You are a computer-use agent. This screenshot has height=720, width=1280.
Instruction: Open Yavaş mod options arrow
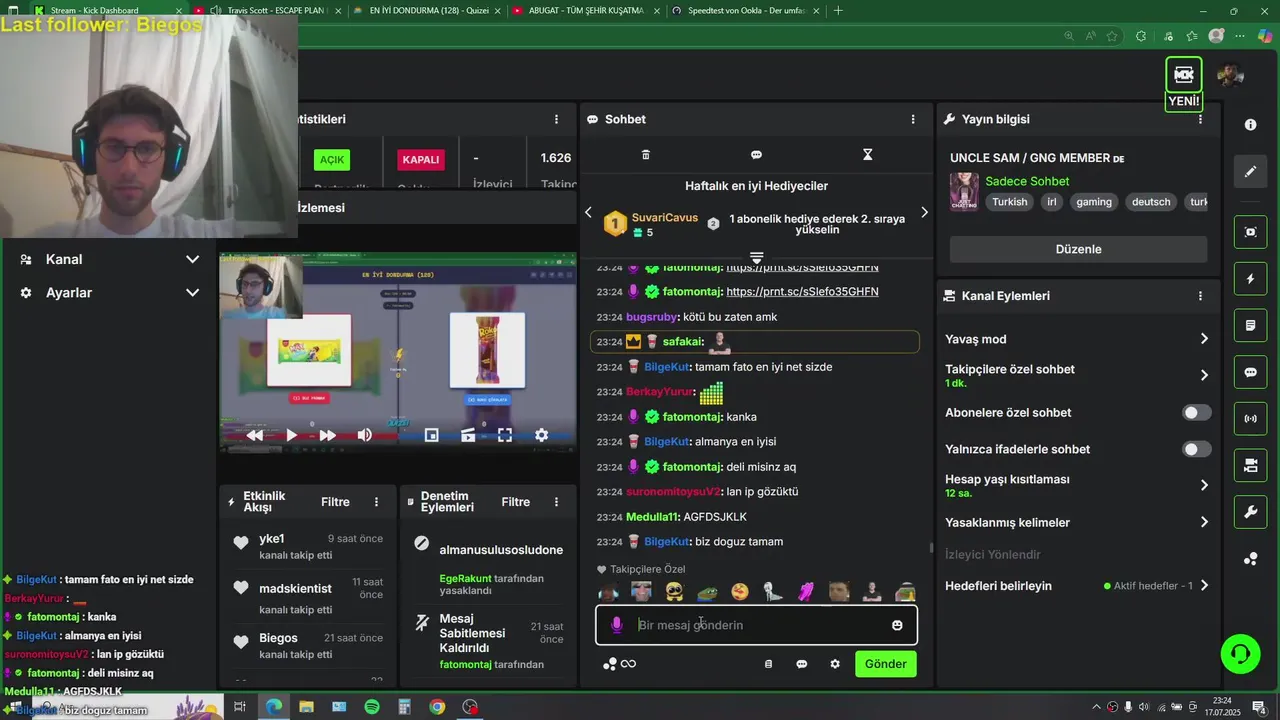1204,339
